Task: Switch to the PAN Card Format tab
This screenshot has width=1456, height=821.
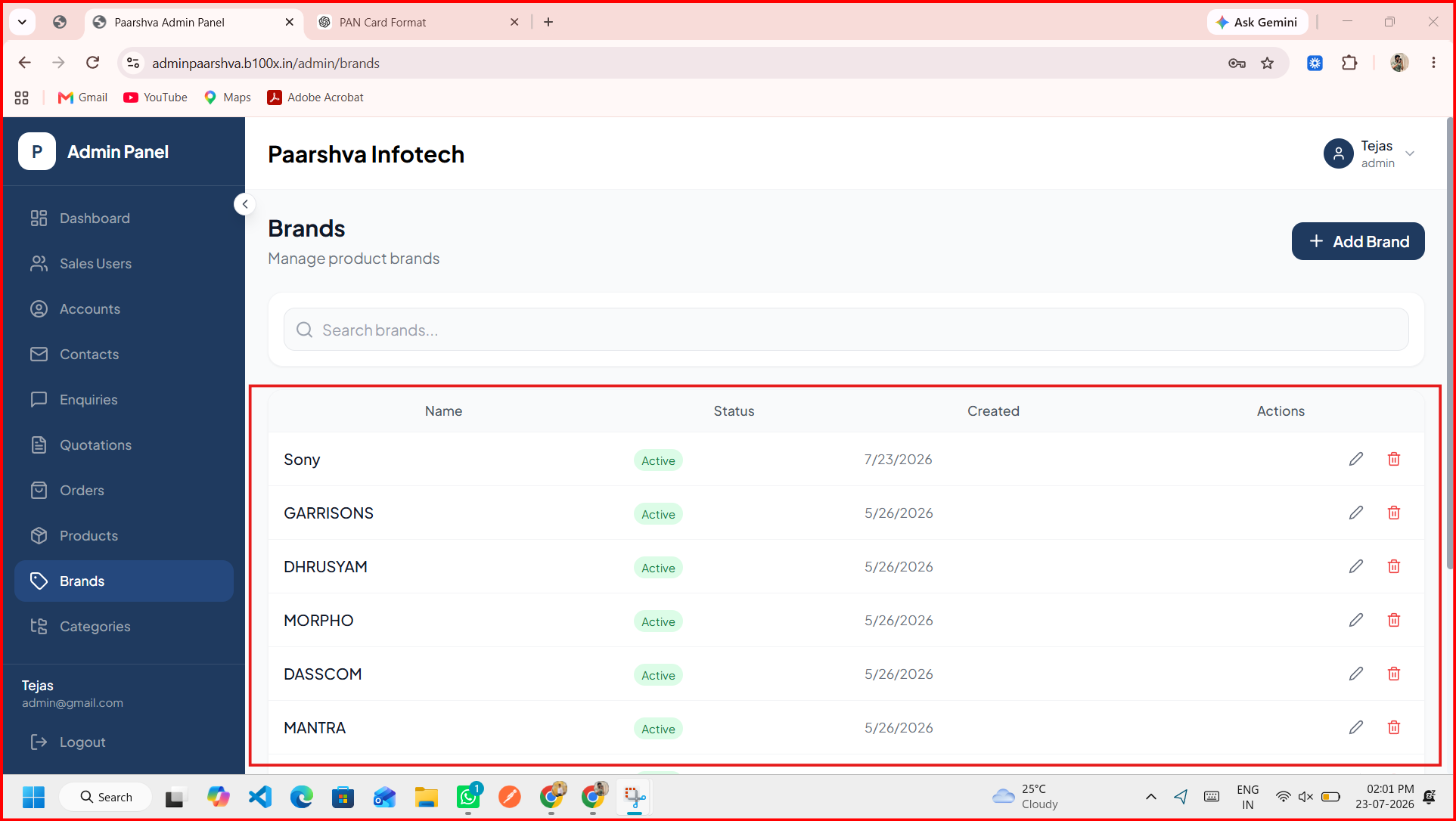Action: click(x=418, y=23)
